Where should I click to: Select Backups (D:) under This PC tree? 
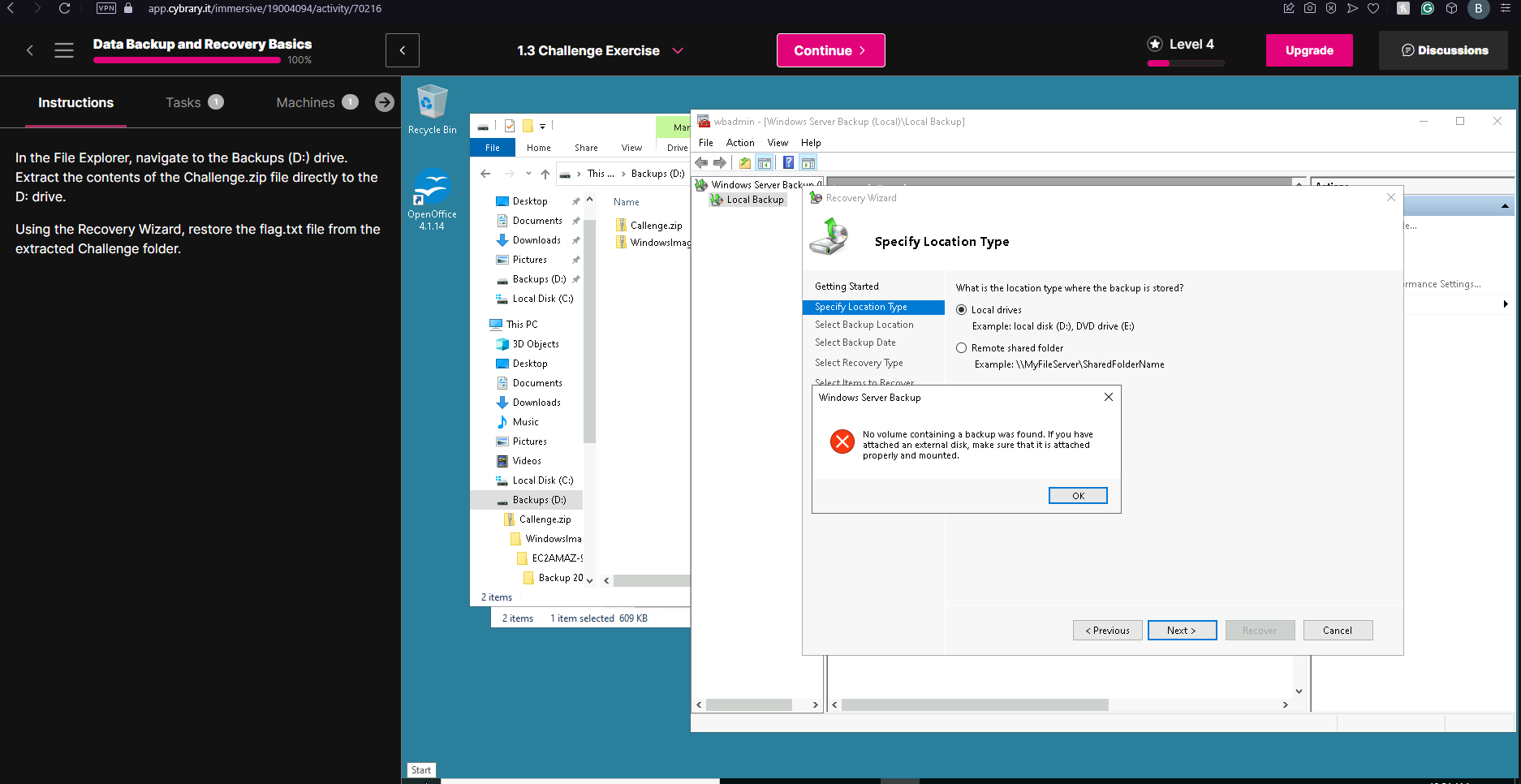tap(539, 500)
